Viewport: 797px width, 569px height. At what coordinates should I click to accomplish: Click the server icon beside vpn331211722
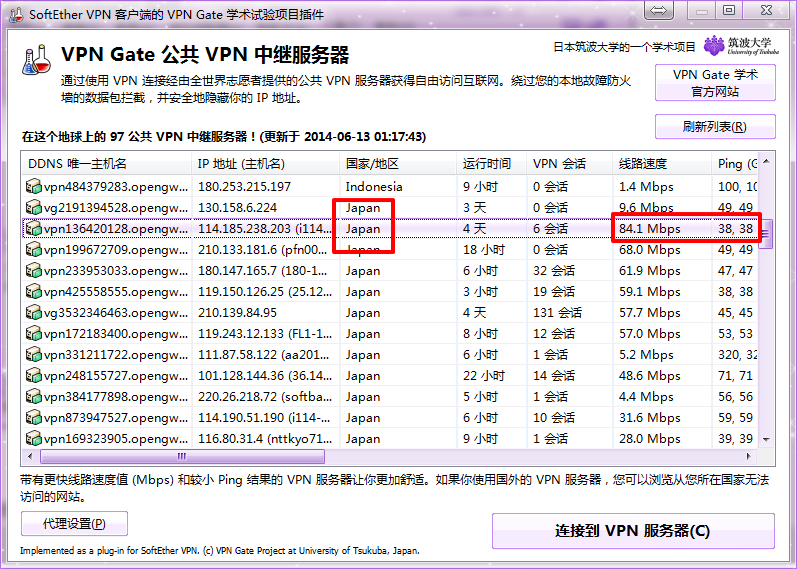(x=34, y=355)
